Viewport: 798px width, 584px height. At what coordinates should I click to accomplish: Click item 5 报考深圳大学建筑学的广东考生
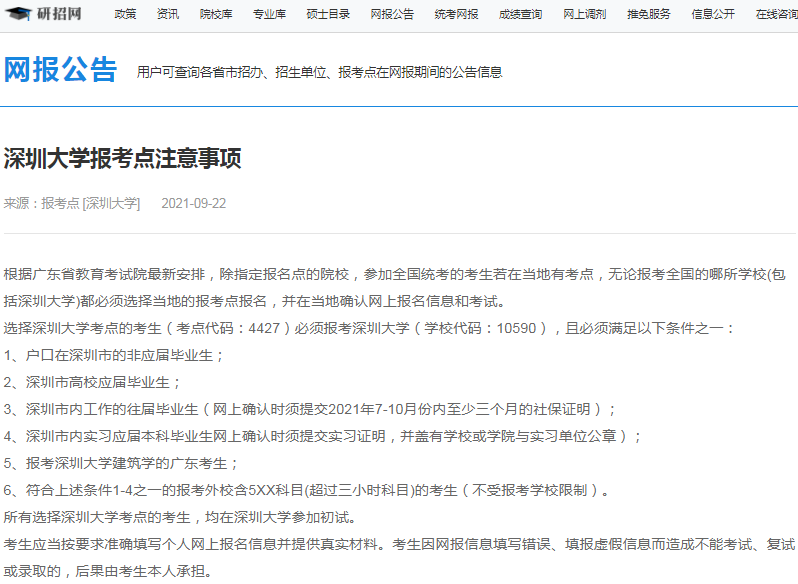[121, 463]
